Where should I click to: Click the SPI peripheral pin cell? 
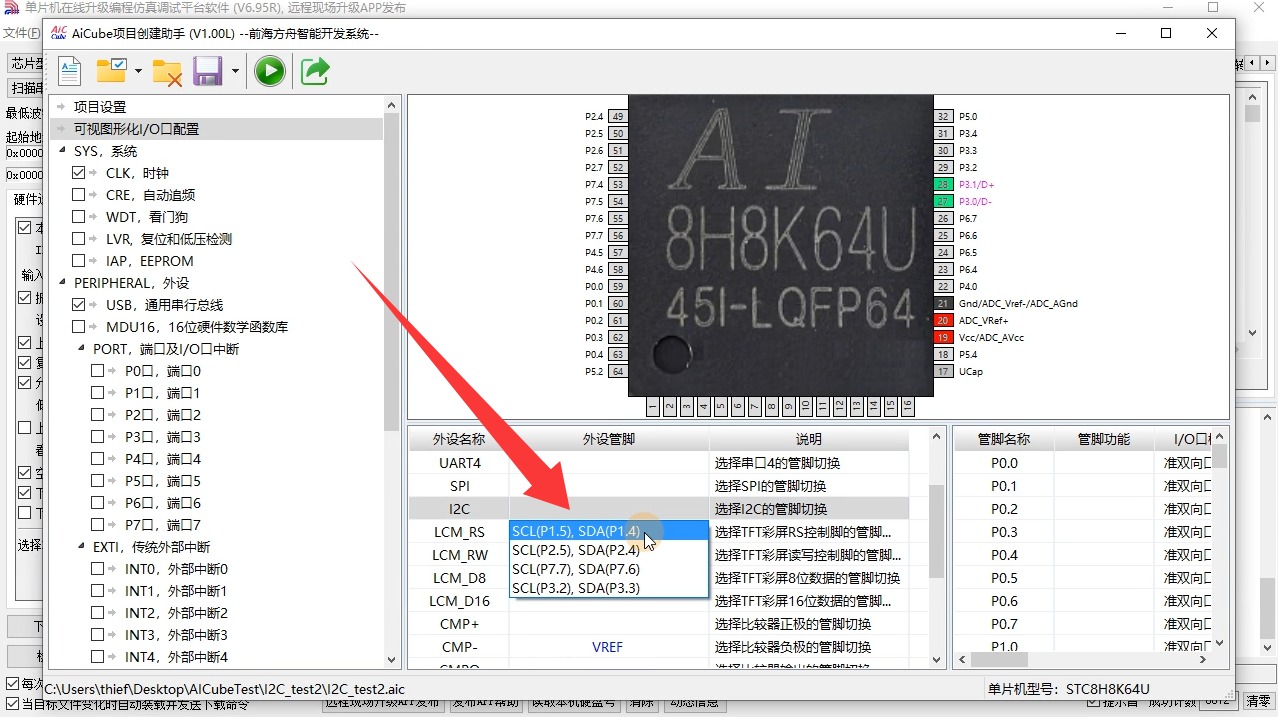tap(609, 486)
